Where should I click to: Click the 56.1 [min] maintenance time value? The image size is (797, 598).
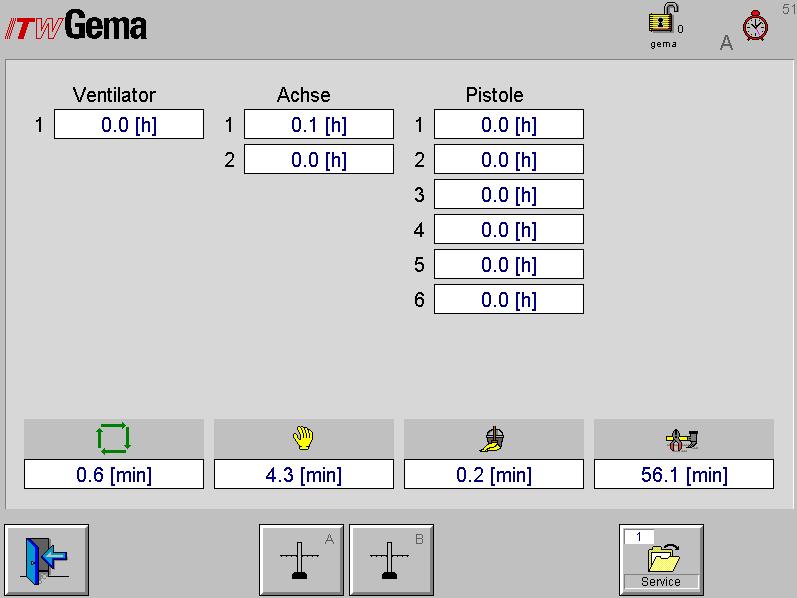tap(684, 474)
